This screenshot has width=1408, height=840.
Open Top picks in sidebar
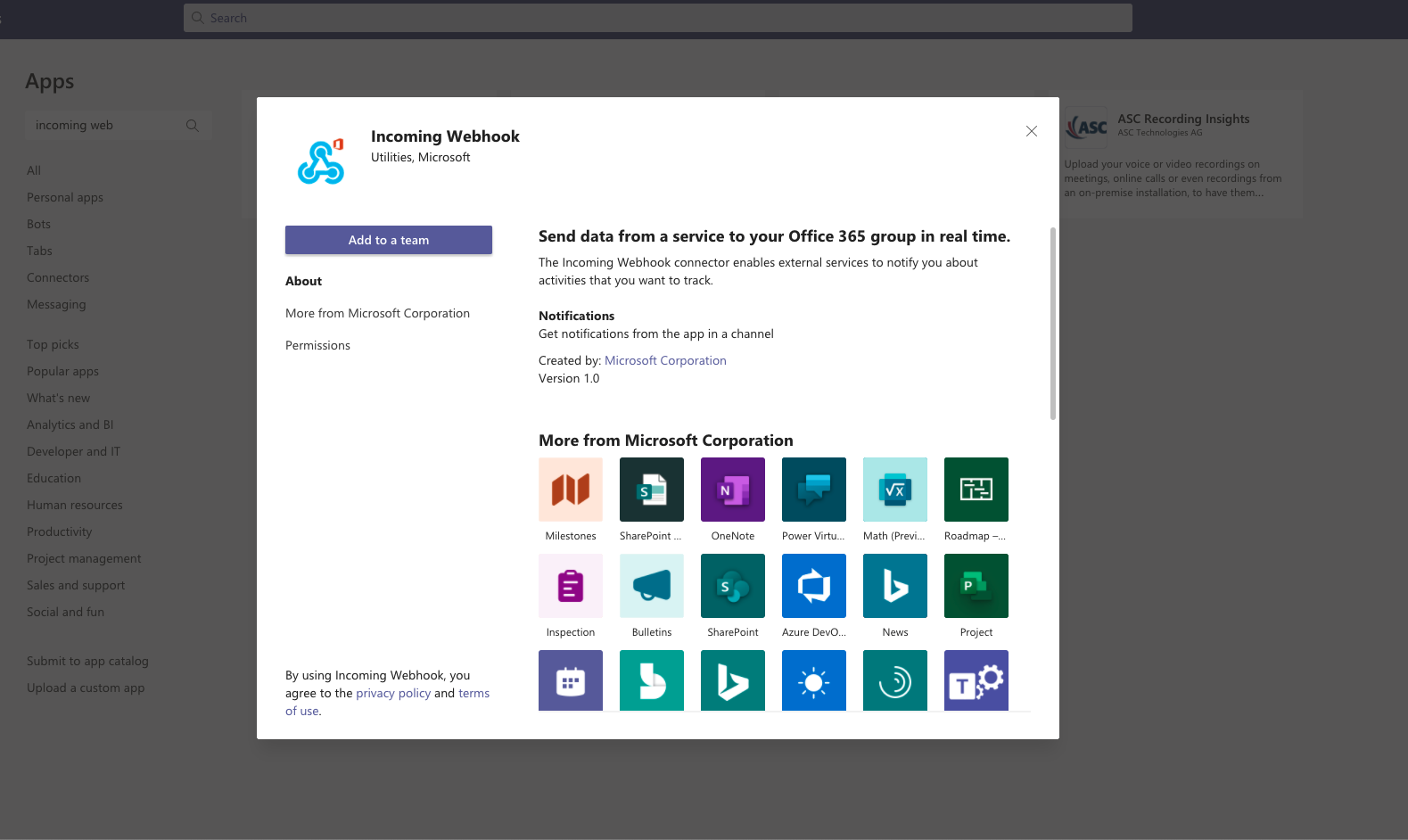(53, 344)
